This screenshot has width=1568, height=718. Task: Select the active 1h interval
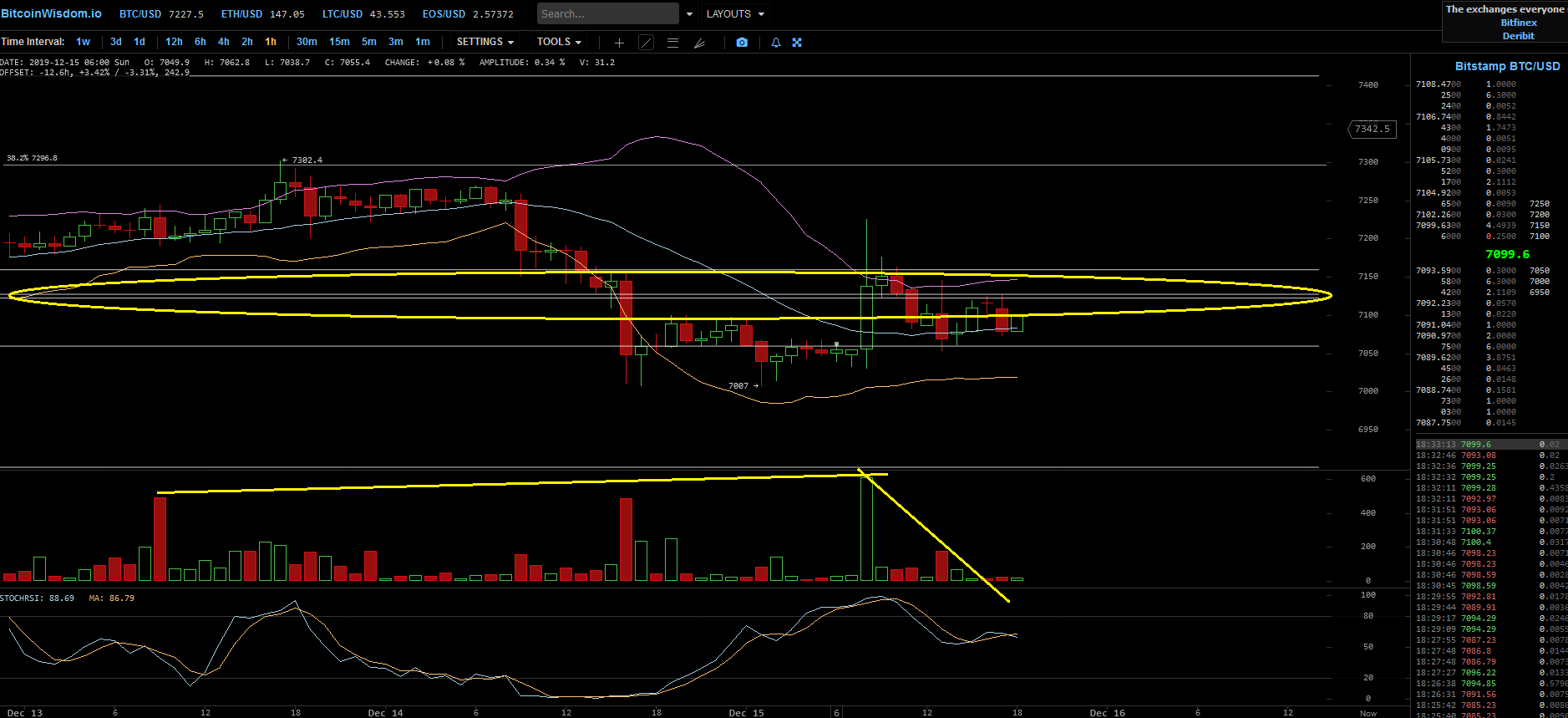click(x=271, y=42)
